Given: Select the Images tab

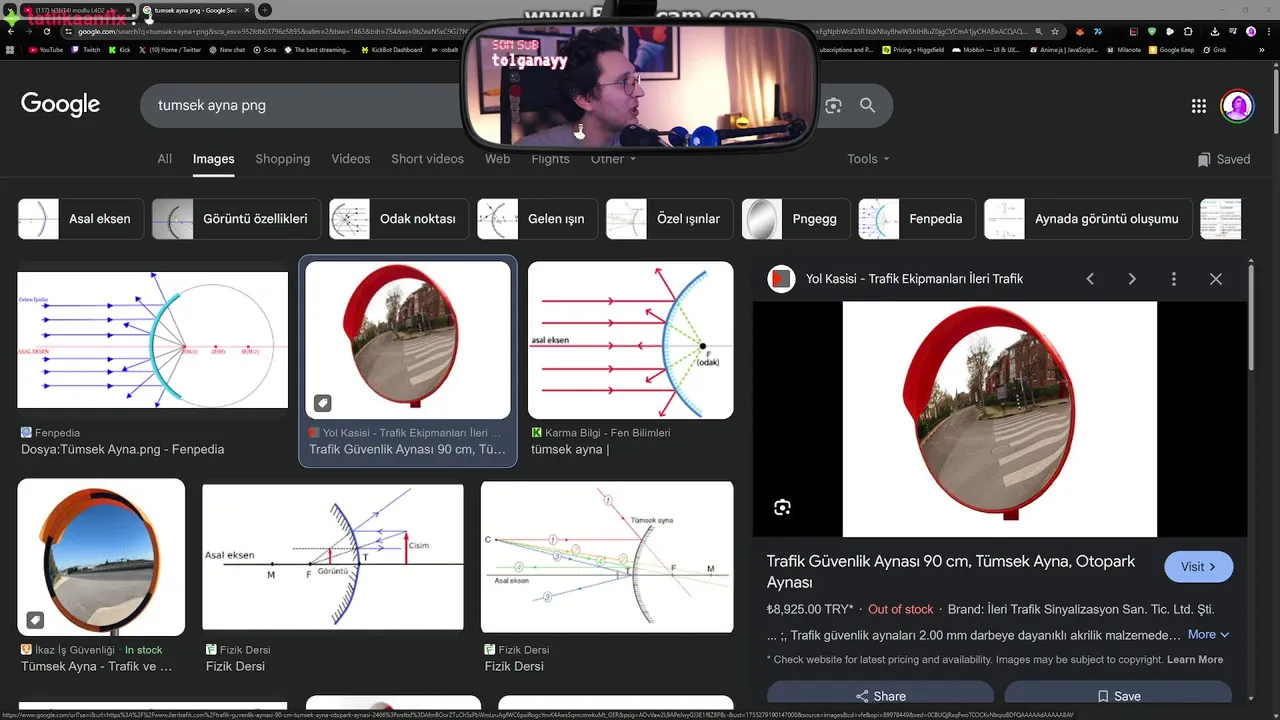Looking at the screenshot, I should 213,159.
